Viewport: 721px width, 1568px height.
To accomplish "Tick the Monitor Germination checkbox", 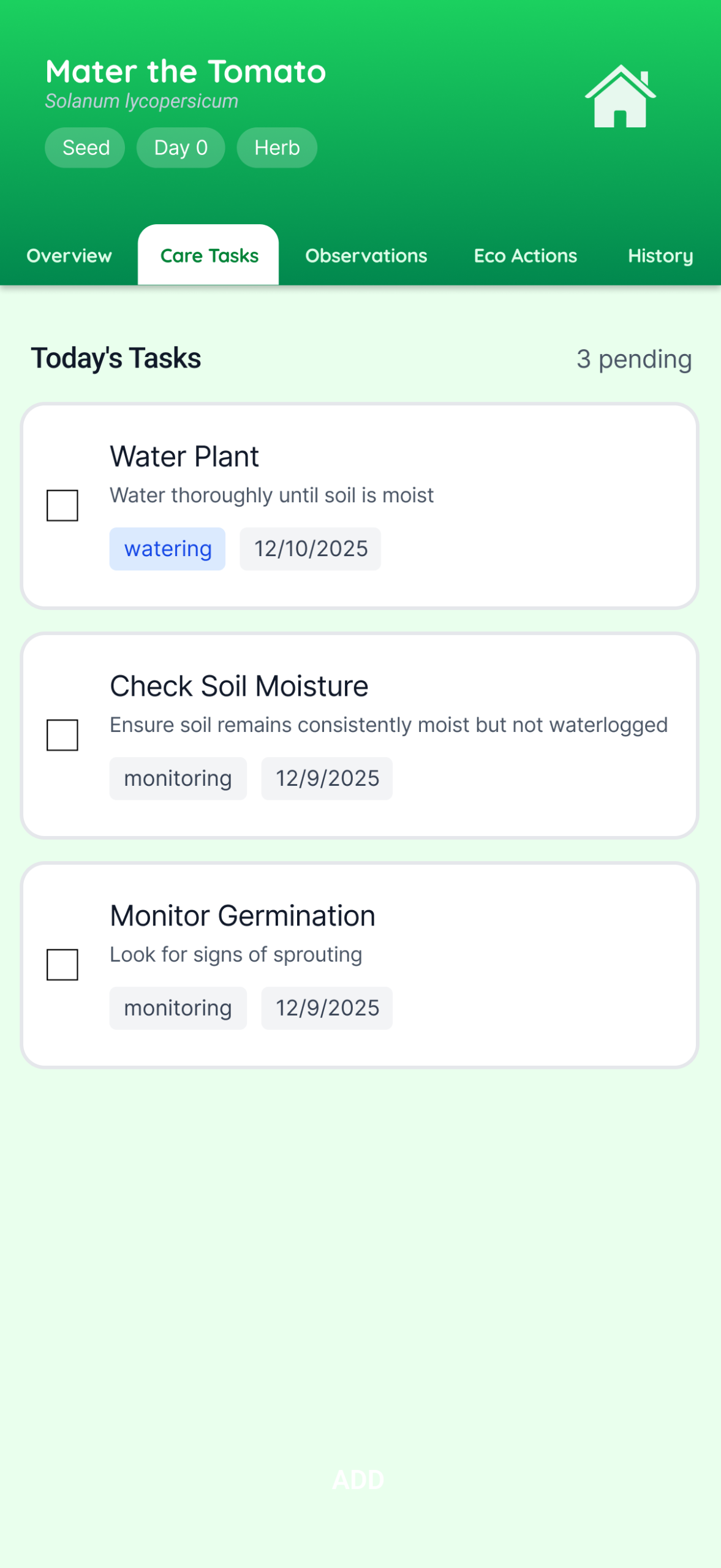I will coord(62,965).
